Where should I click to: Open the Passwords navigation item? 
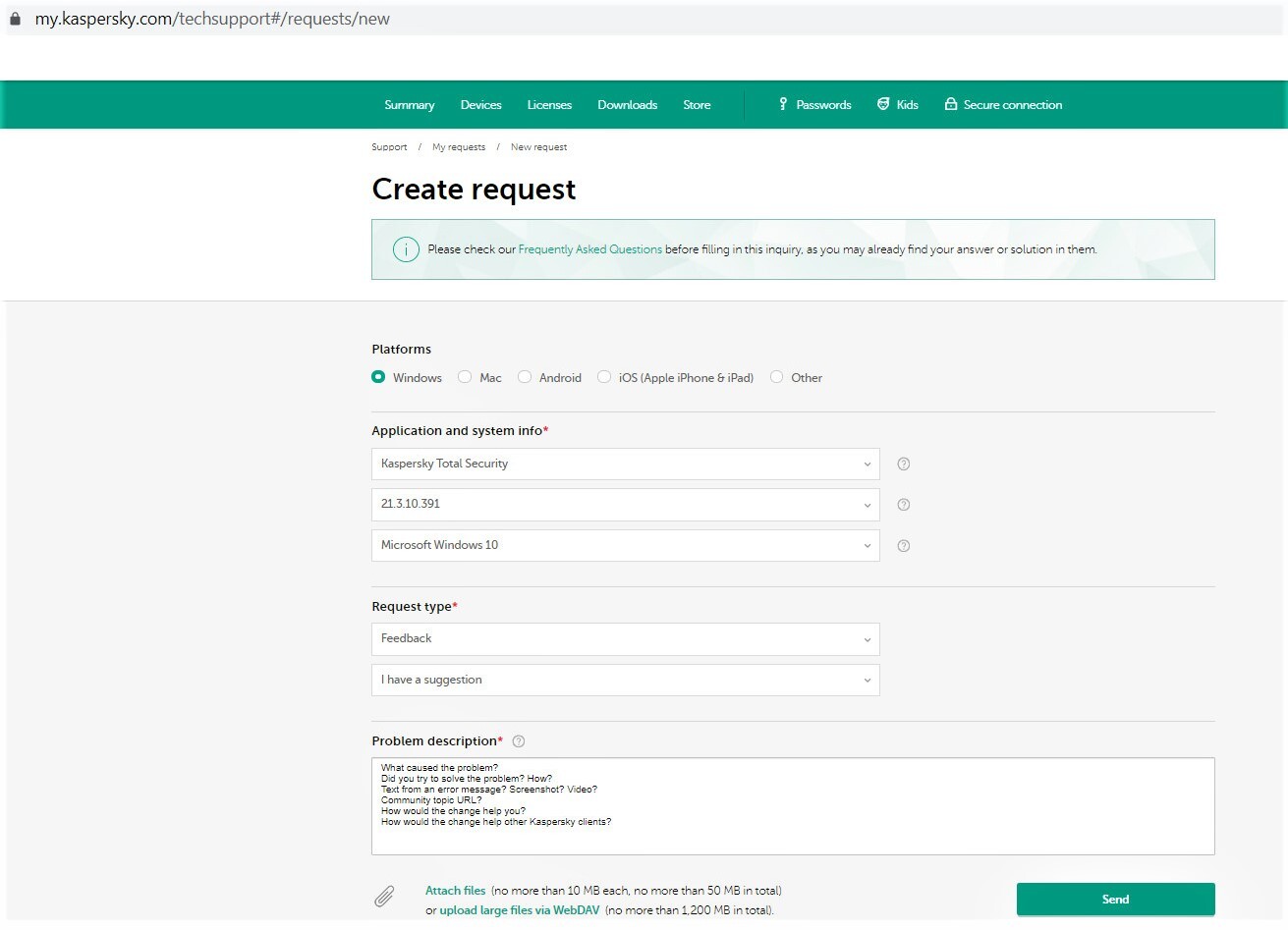[815, 105]
